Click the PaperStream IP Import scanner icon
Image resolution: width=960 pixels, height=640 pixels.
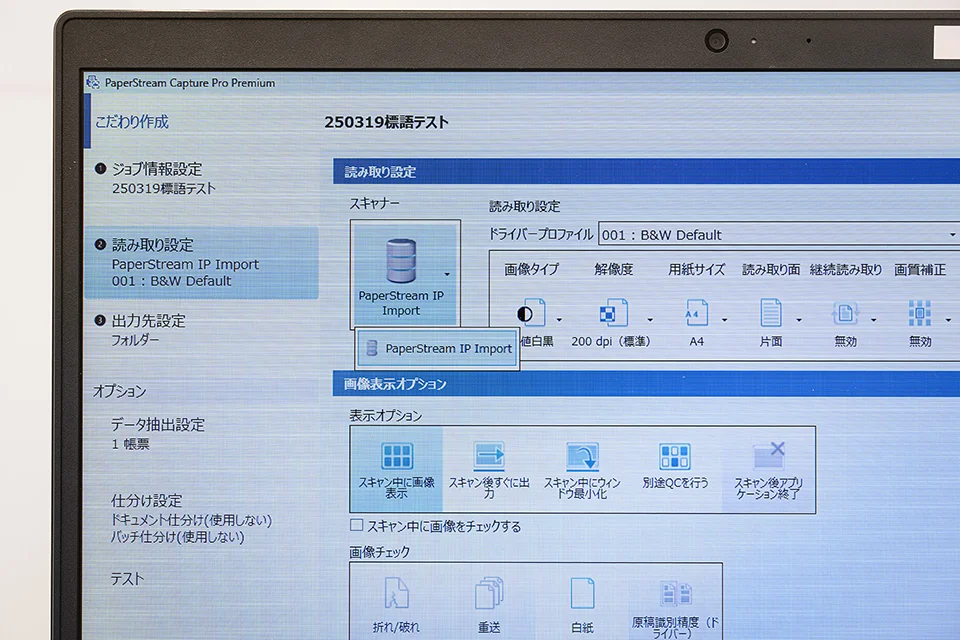pos(401,262)
